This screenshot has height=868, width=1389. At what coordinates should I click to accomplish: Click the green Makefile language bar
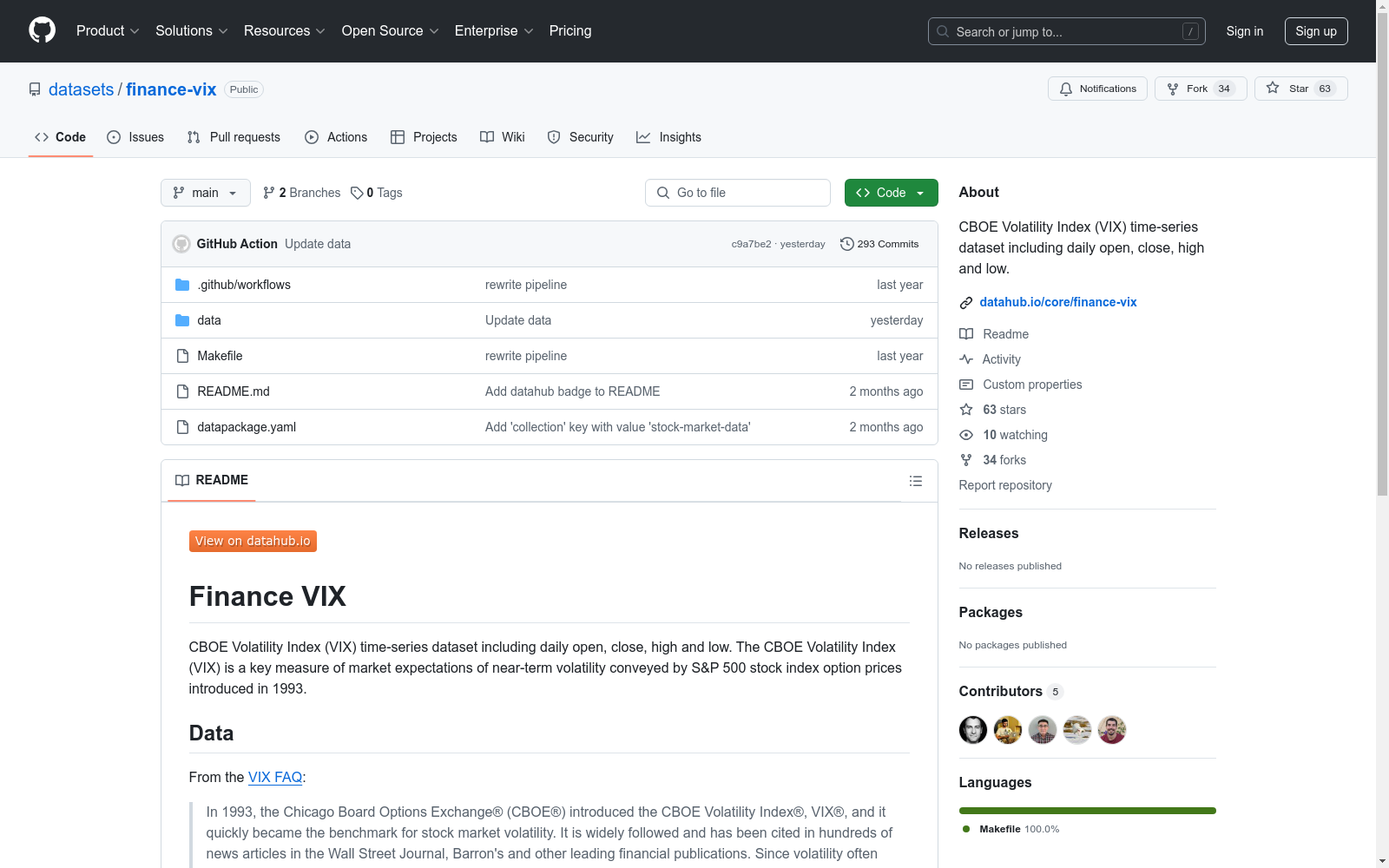pyautogui.click(x=1088, y=811)
